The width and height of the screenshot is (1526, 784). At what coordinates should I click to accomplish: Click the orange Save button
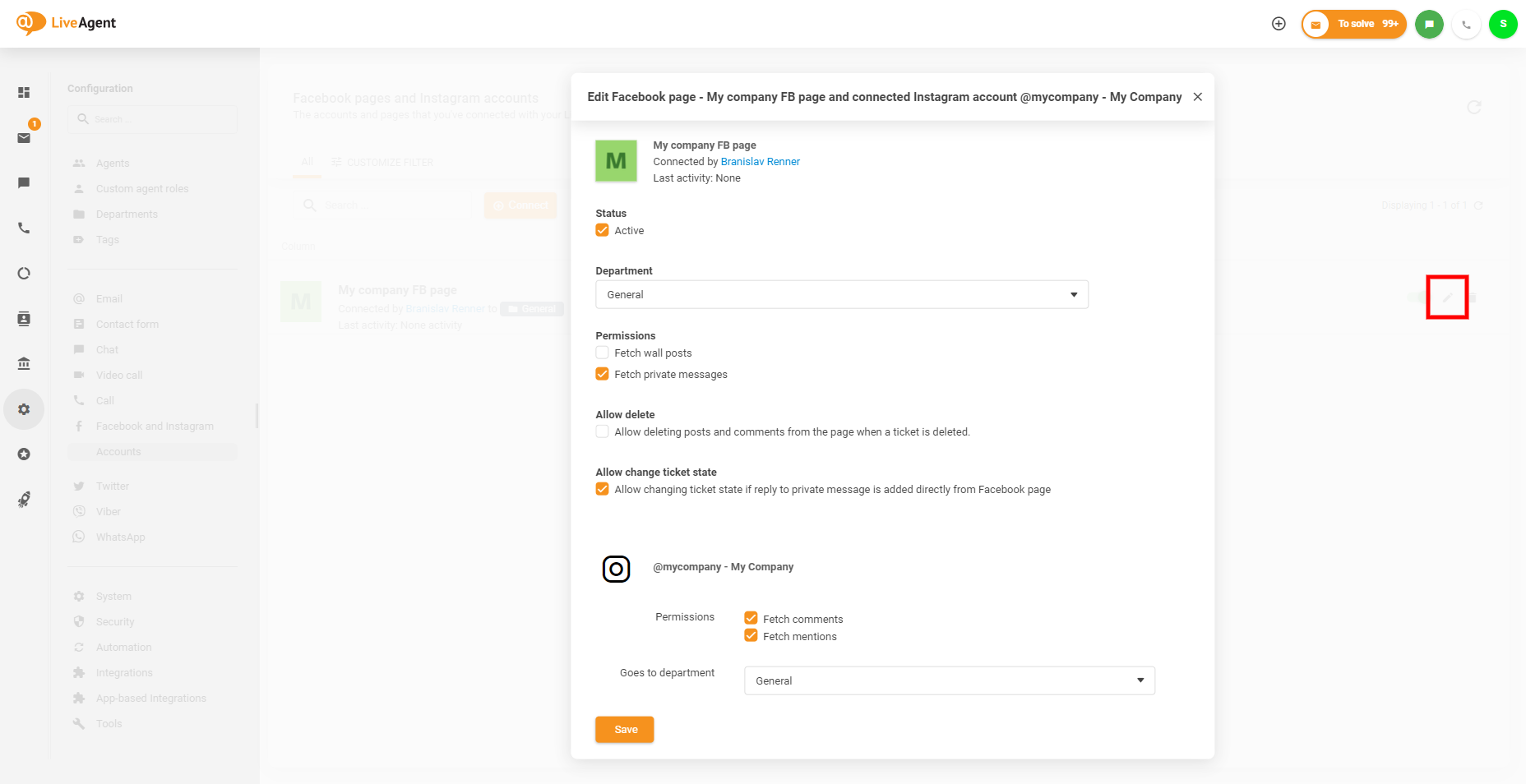point(625,730)
